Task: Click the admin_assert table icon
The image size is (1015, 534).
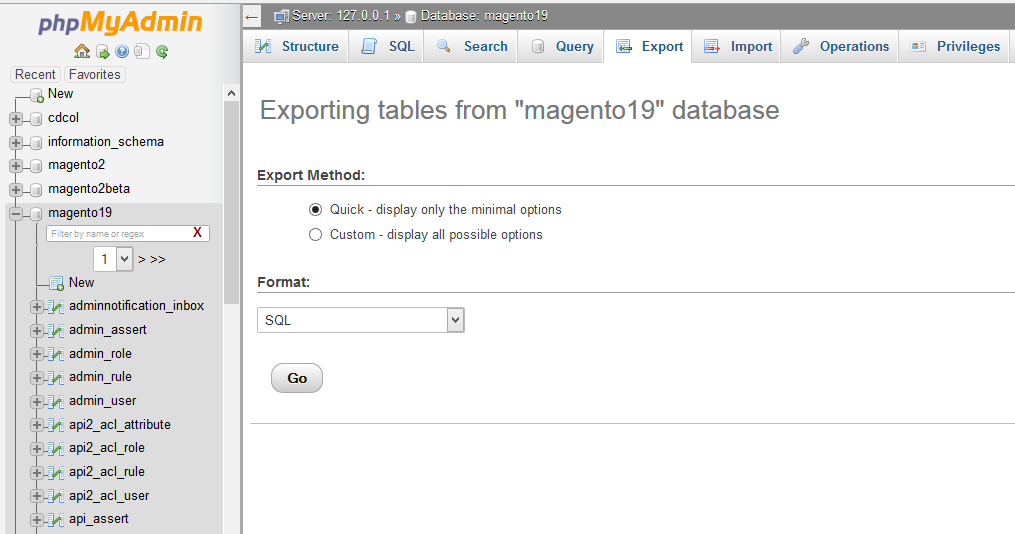Action: tap(56, 331)
